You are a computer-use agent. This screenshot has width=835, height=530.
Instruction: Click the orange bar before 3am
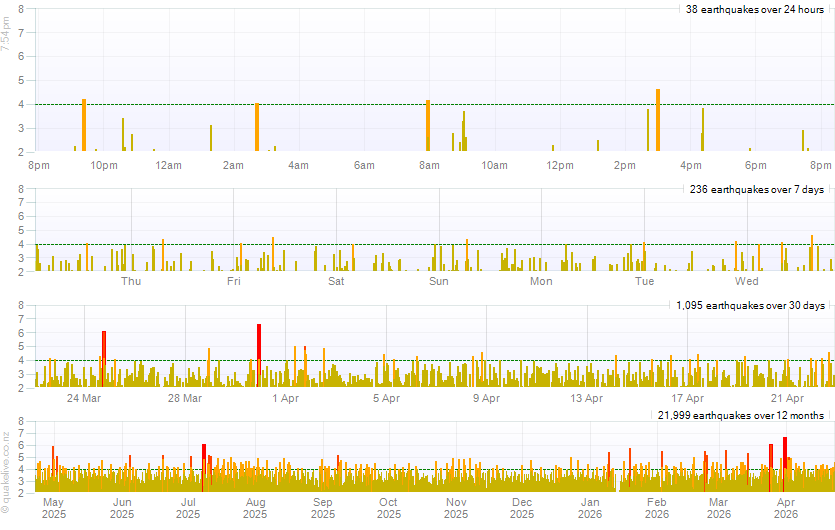tap(257, 127)
